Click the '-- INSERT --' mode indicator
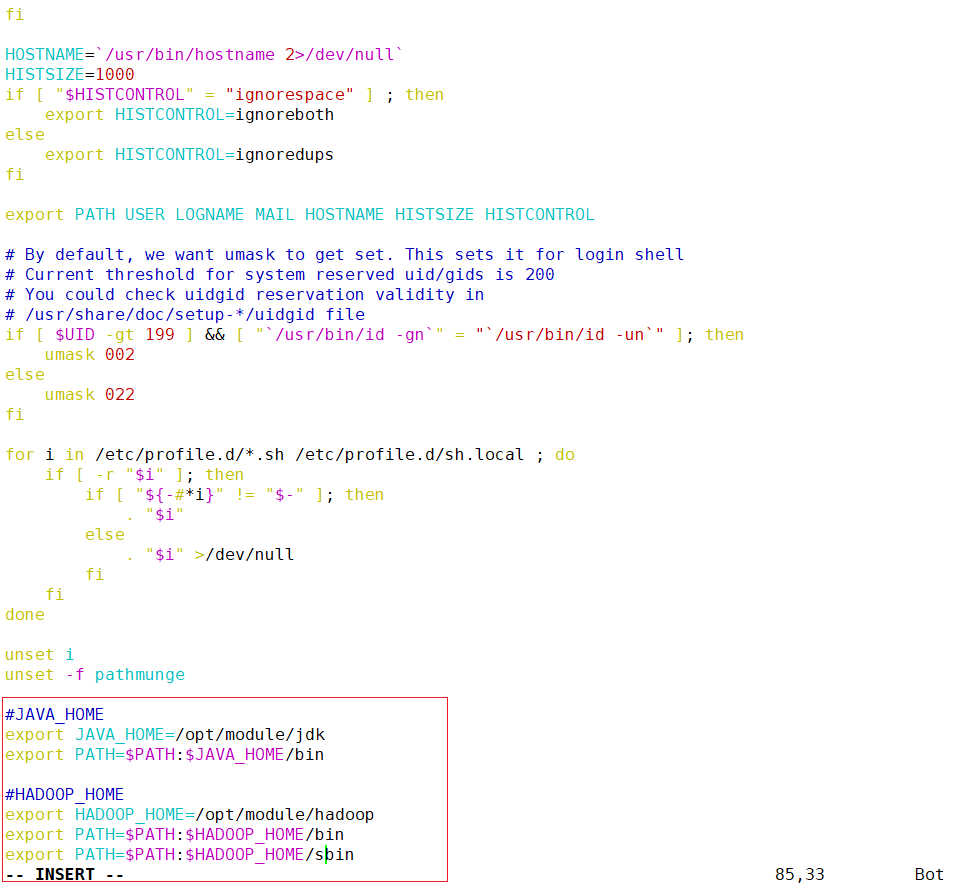960x893 pixels. click(x=64, y=875)
